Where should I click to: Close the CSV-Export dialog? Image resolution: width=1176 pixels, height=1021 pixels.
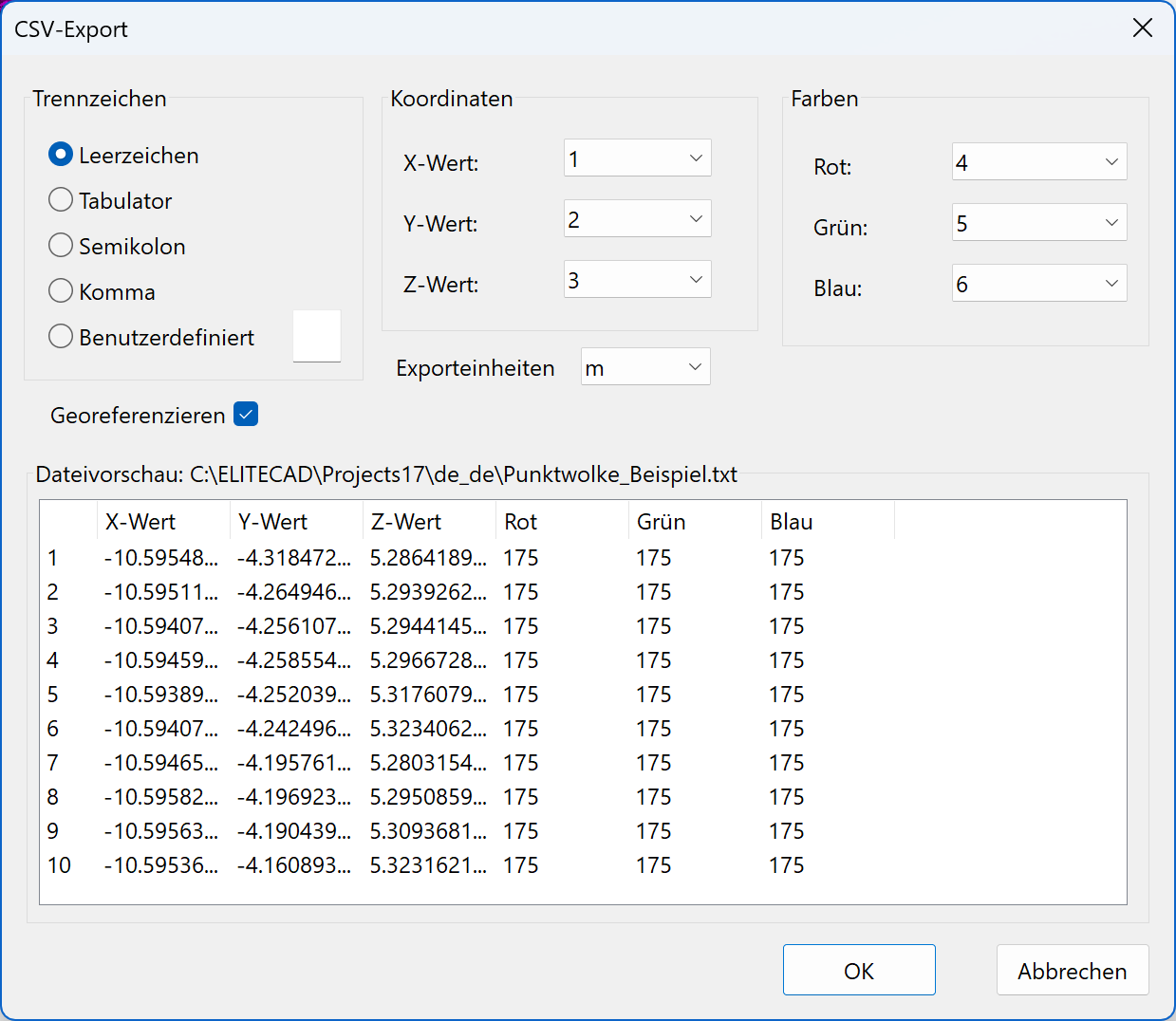1143,28
